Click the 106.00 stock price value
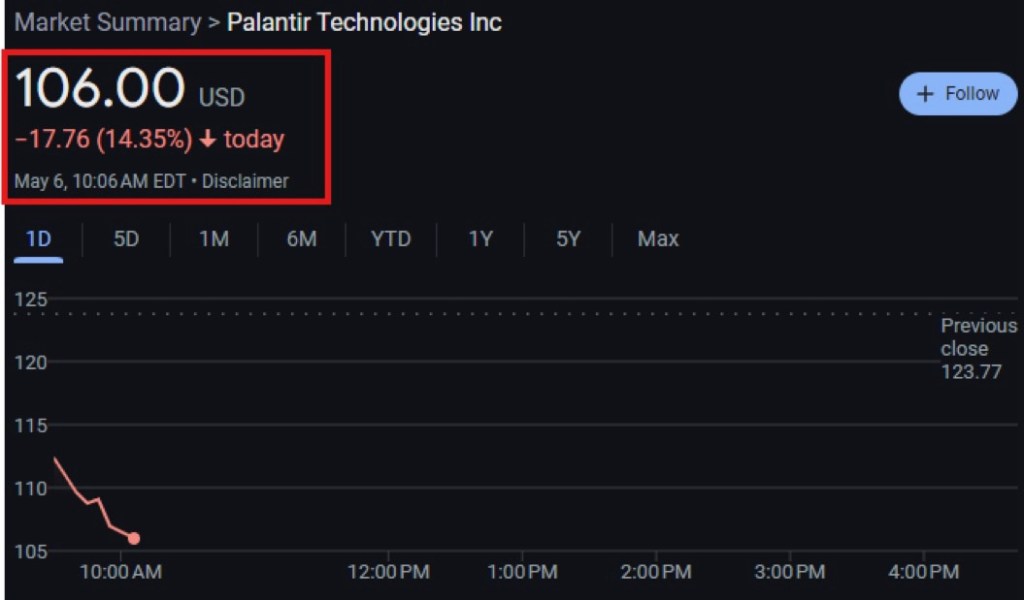Screen dimensions: 1024x600 tap(100, 89)
